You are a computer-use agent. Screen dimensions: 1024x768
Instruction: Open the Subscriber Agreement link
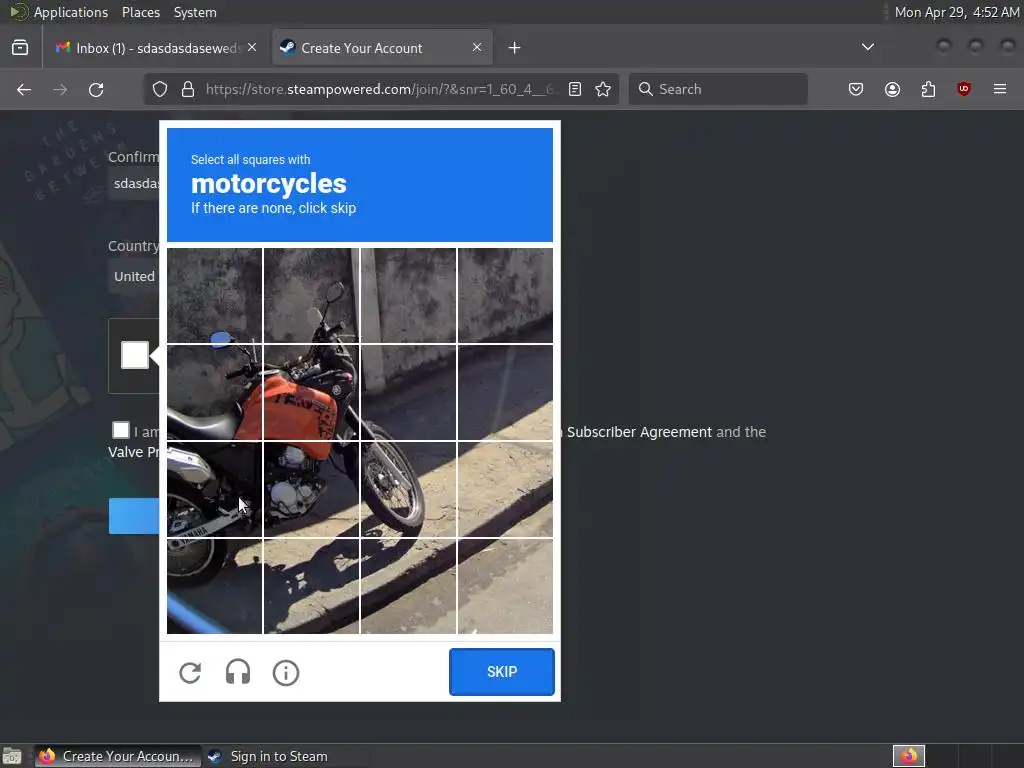coord(639,432)
